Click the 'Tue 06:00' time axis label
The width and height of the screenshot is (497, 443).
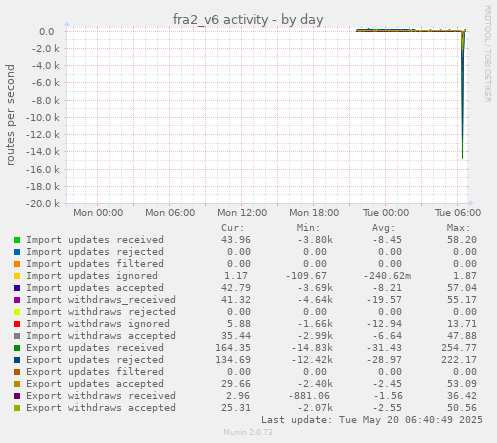coord(458,213)
